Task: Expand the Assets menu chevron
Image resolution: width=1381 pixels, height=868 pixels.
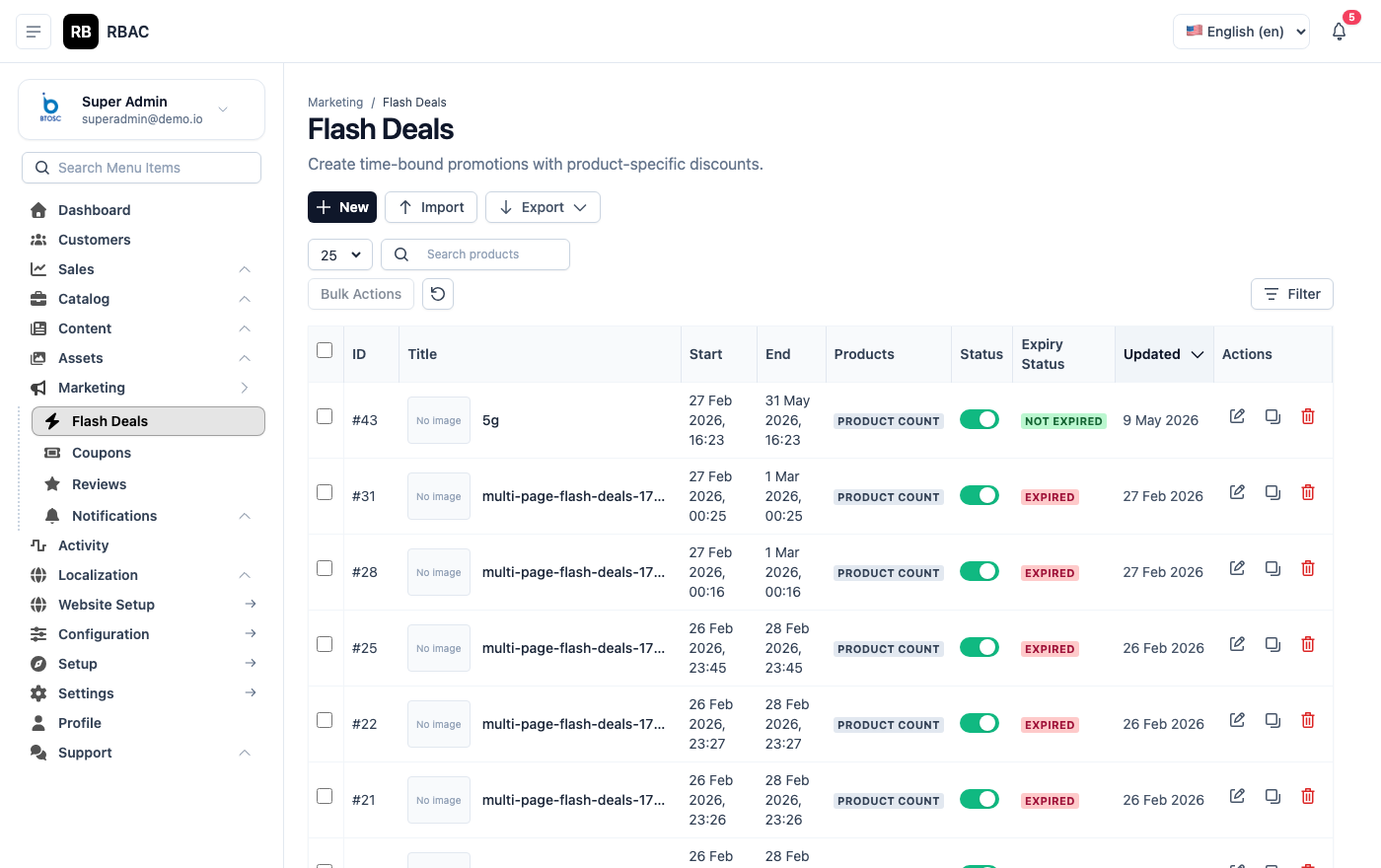Action: [245, 358]
